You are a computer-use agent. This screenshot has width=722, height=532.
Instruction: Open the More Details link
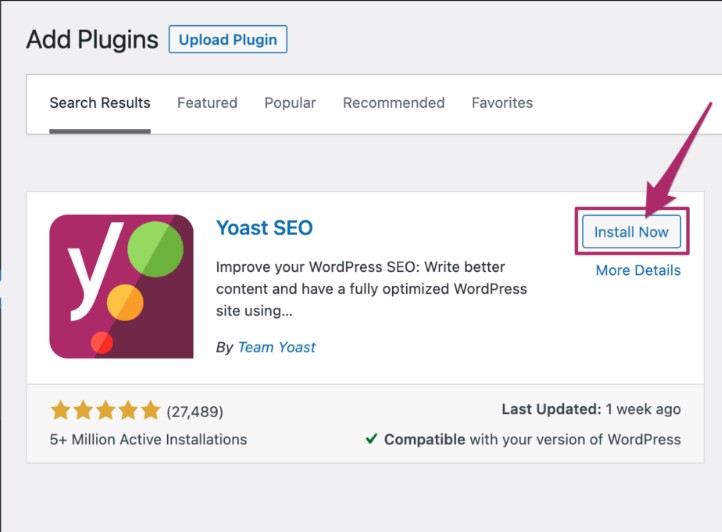click(x=638, y=270)
